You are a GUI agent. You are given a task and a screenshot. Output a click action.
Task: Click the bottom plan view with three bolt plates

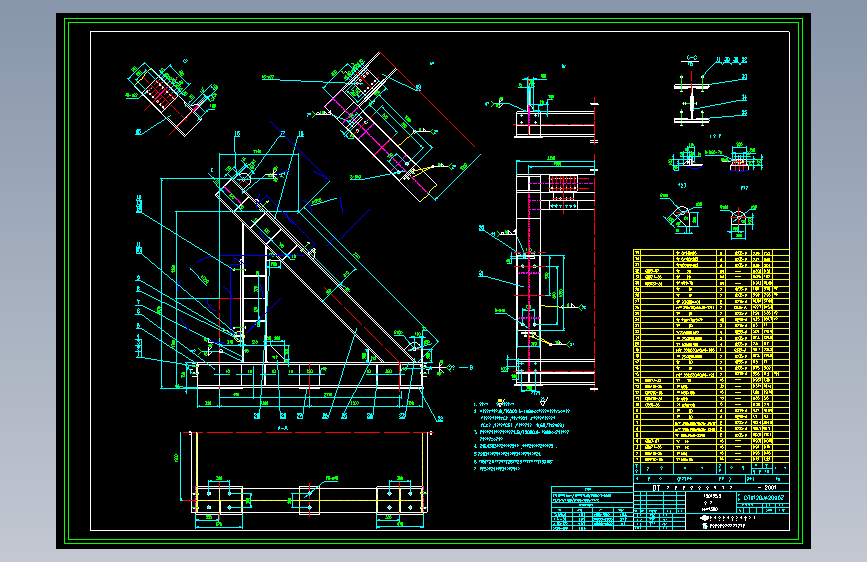[x=304, y=478]
